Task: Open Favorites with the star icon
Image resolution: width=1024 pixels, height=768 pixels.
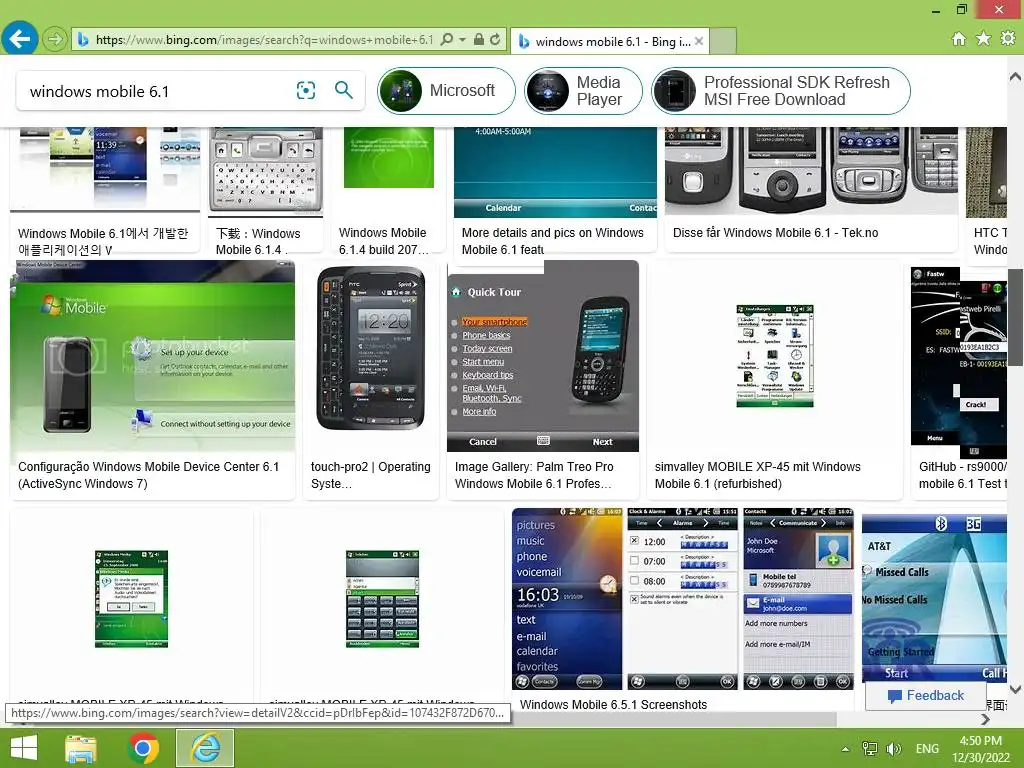Action: (983, 39)
